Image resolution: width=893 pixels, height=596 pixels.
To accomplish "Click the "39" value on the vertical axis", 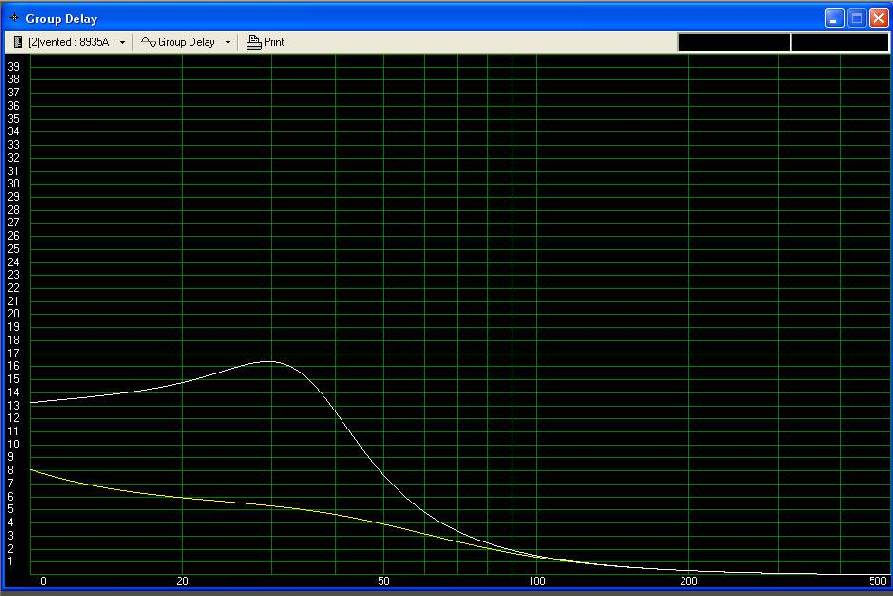I will point(13,67).
